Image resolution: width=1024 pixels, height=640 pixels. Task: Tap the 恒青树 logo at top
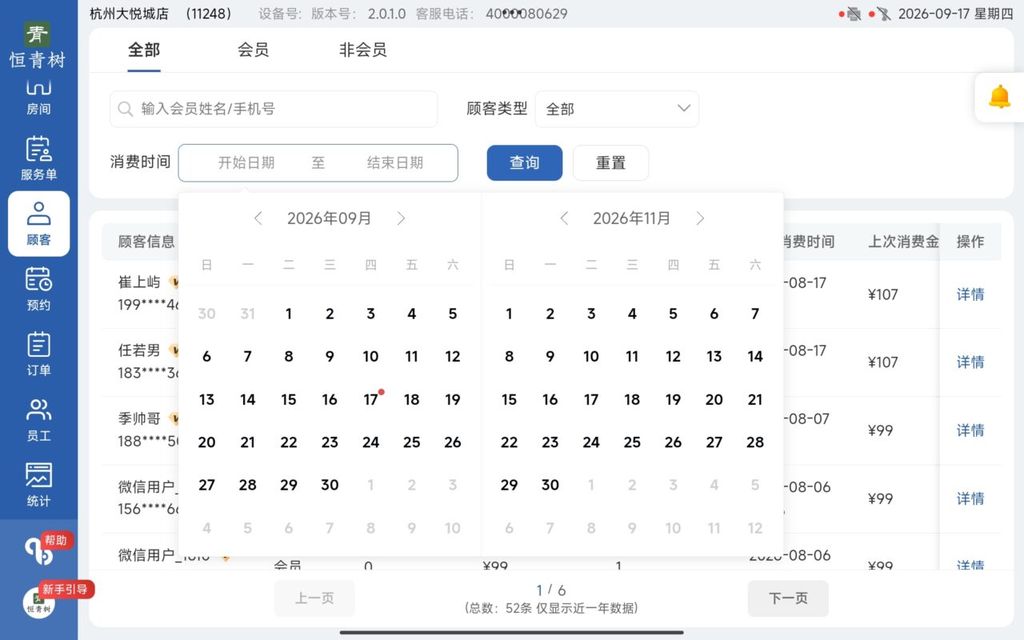[x=37, y=45]
